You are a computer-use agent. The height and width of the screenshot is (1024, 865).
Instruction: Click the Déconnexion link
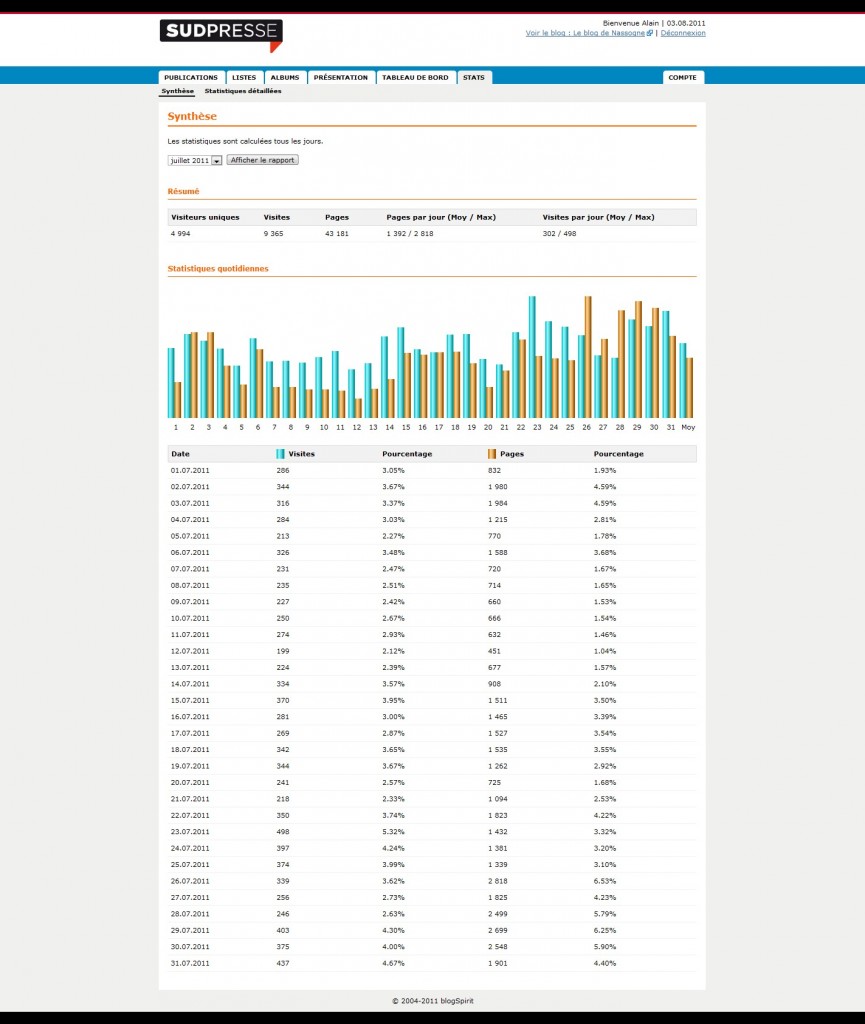pyautogui.click(x=683, y=33)
